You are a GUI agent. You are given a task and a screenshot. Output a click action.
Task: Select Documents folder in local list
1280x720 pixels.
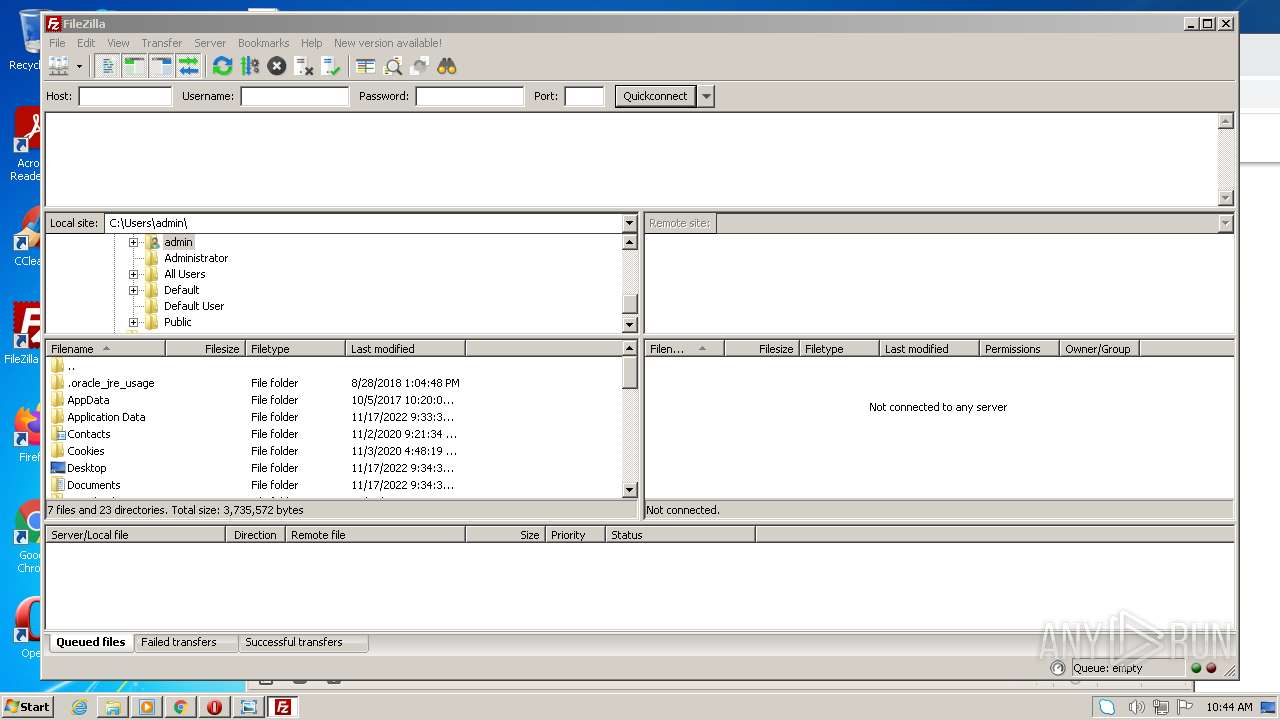coord(93,485)
